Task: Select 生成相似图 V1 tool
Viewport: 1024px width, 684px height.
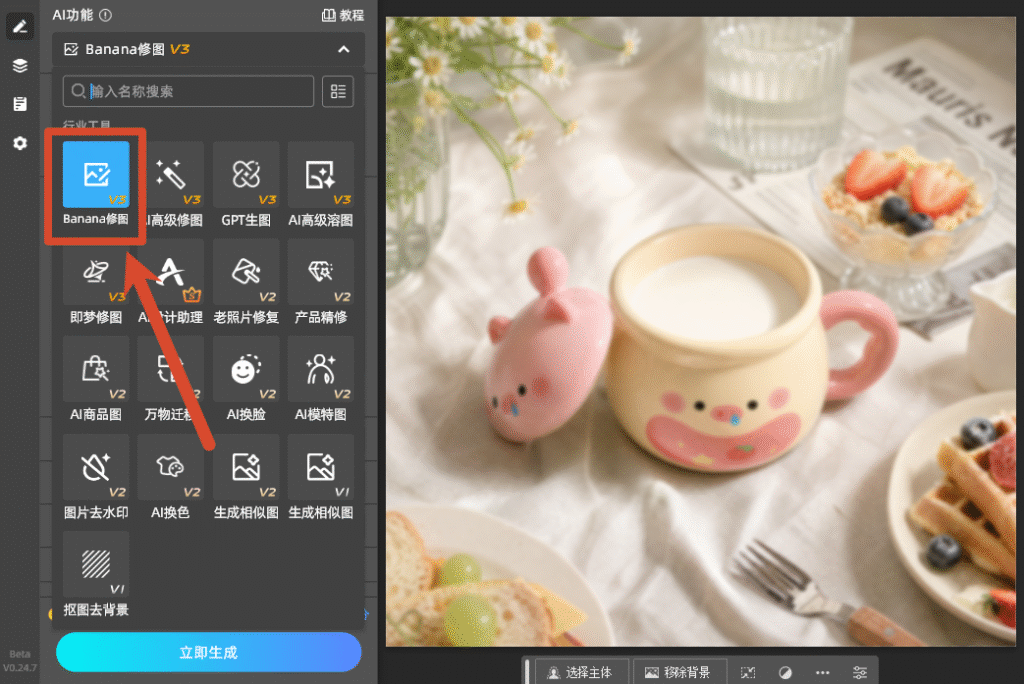Action: [321, 468]
